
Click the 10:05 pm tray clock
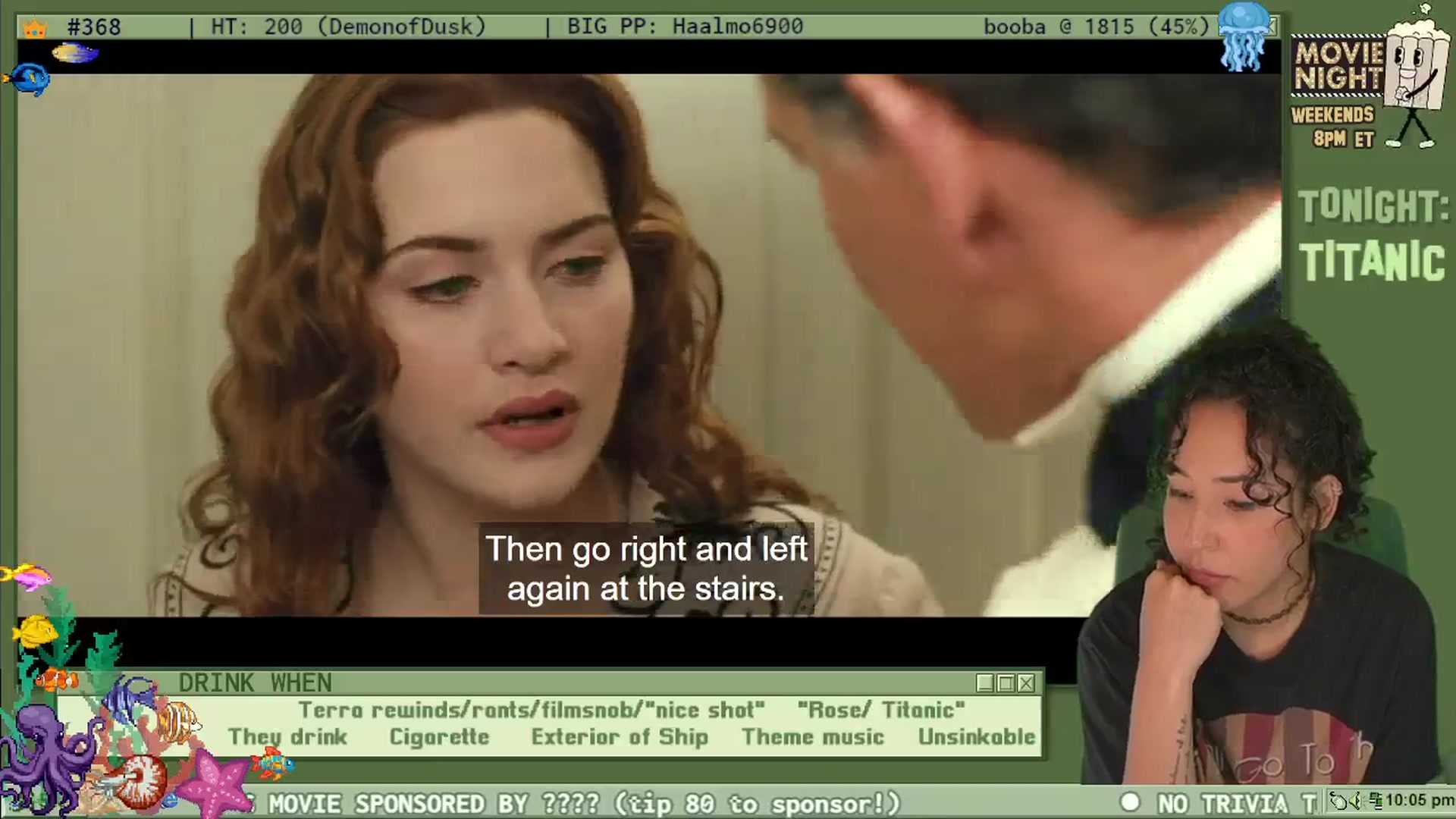click(1420, 801)
